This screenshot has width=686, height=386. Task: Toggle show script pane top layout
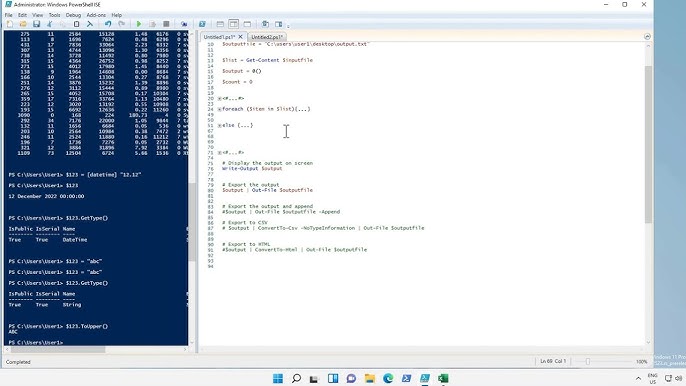click(x=220, y=24)
